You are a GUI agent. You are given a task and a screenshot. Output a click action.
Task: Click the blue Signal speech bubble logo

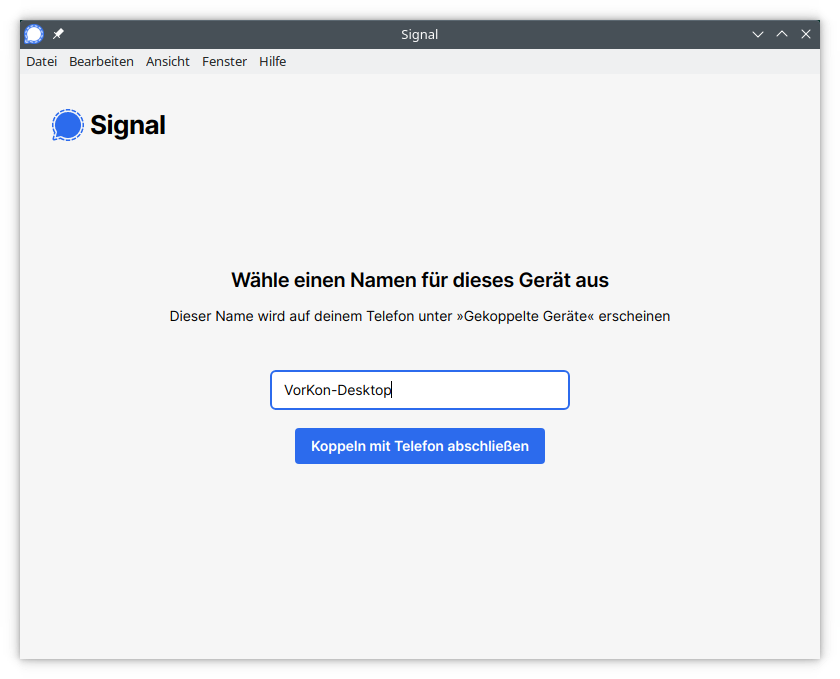pos(67,125)
